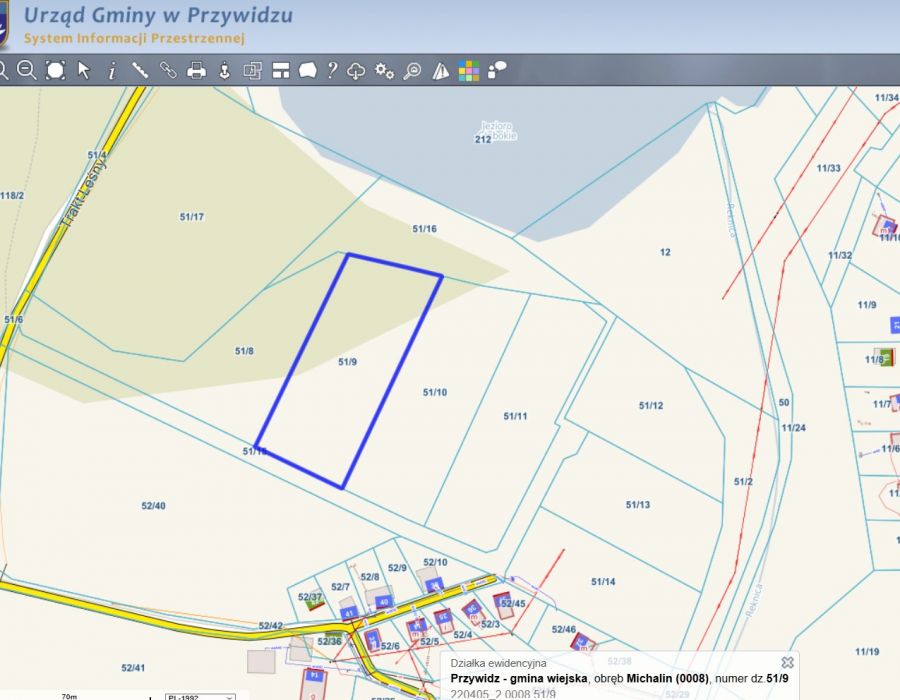Click parcel label 52/46 on map
900x700 pixels.
point(564,629)
